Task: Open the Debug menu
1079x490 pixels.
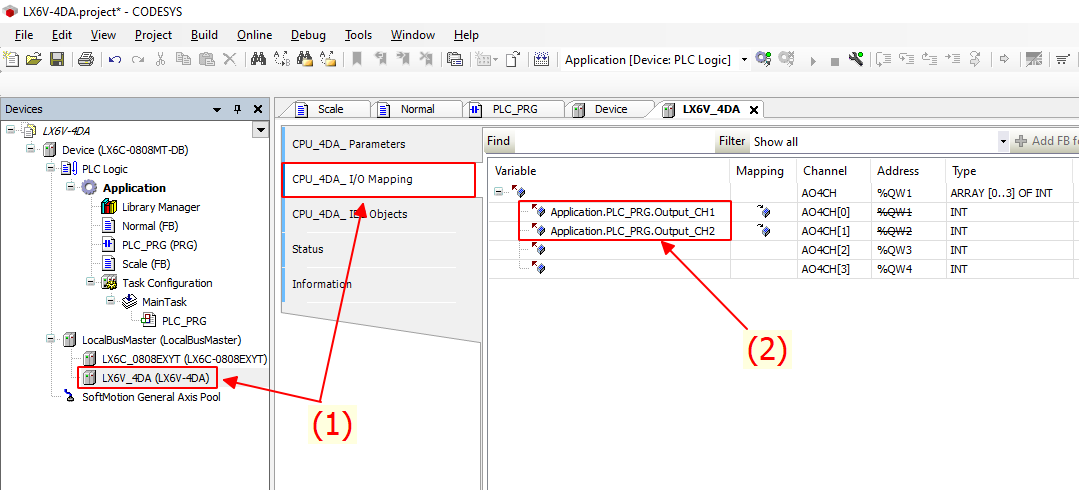Action: tap(308, 35)
